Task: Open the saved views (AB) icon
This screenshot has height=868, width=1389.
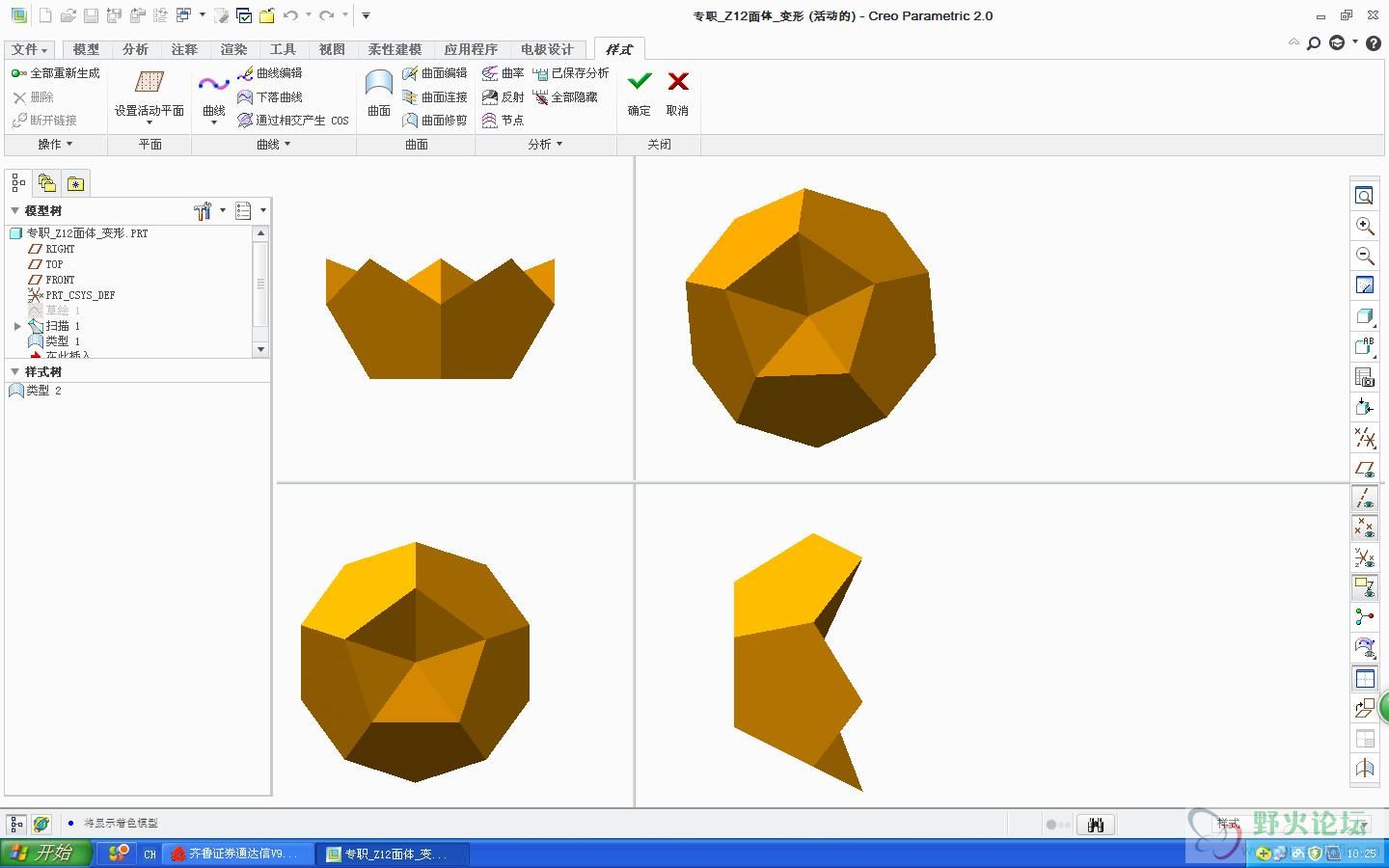Action: coord(1365,346)
